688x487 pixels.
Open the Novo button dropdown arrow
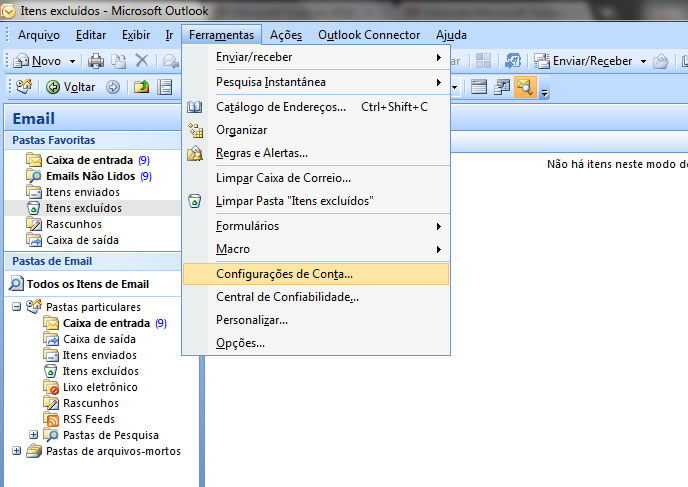pyautogui.click(x=71, y=62)
